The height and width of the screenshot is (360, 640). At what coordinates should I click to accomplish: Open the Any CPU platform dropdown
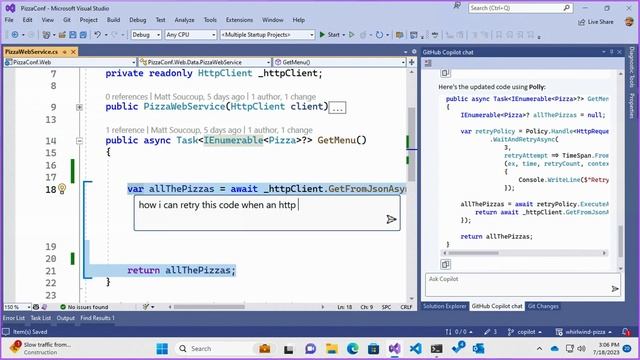coord(191,35)
